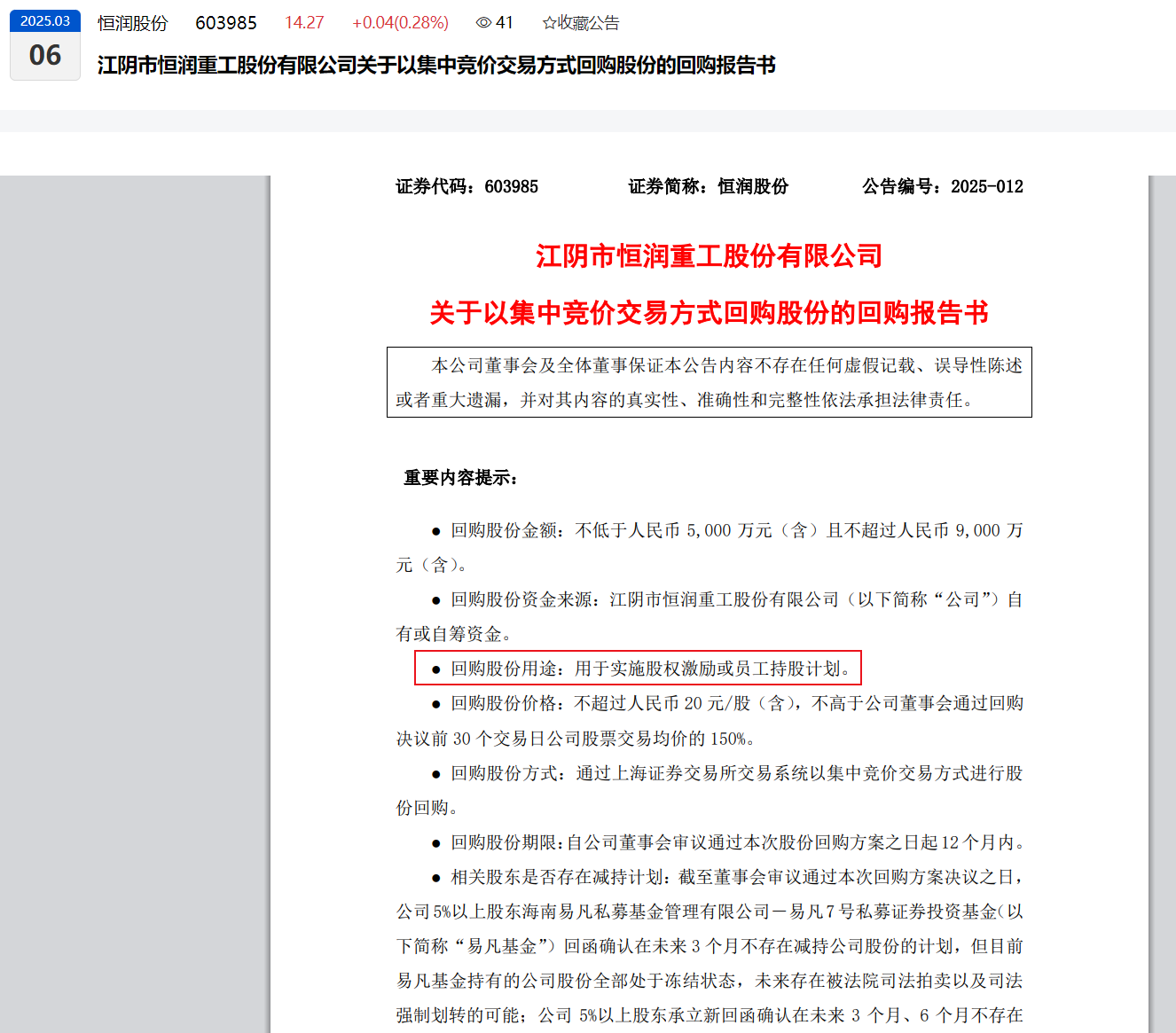Open the 恒润股份 stock name link
This screenshot has height=1033, width=1176.
(133, 23)
